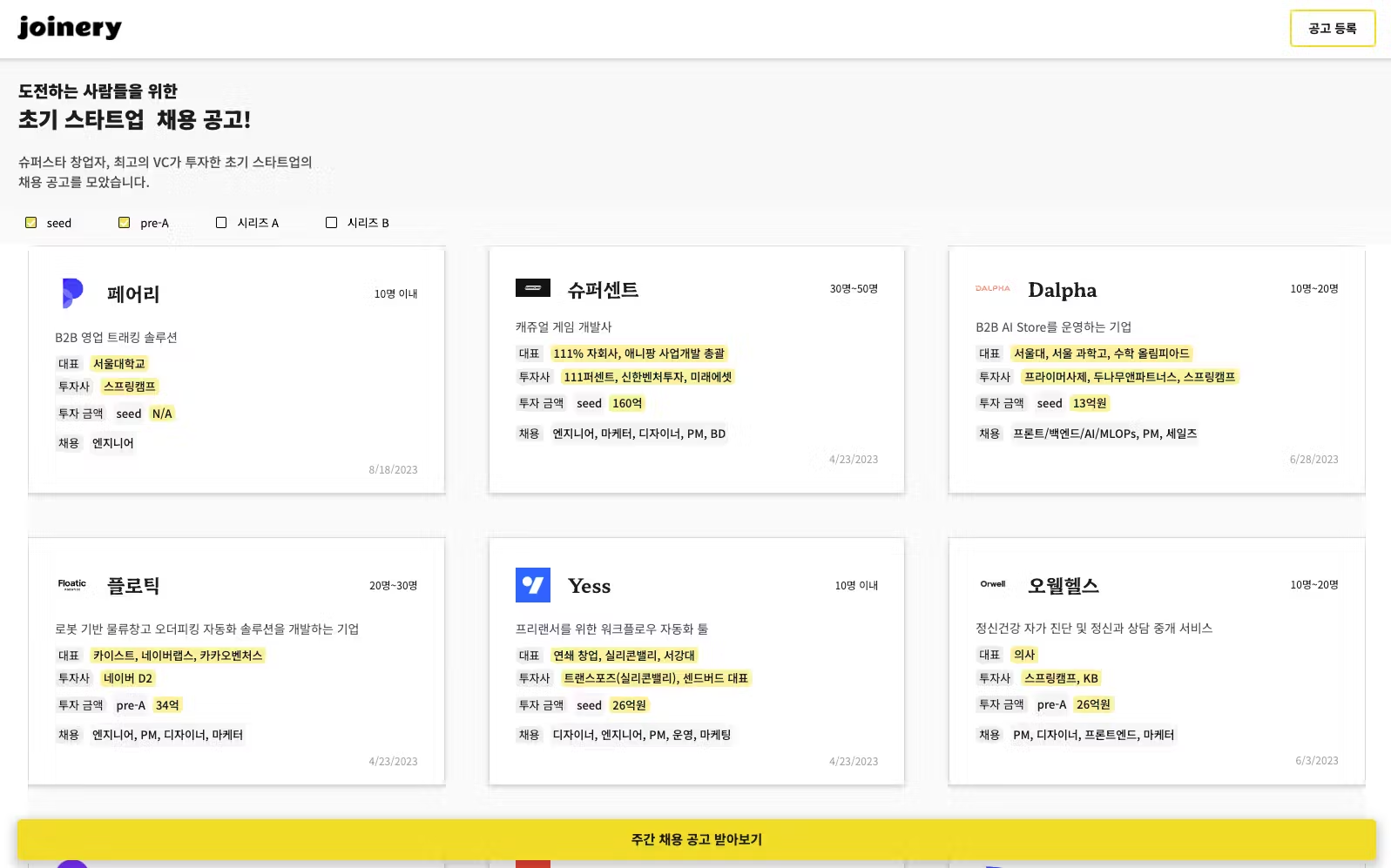This screenshot has width=1391, height=868.
Task: Click the 160억 investment amount tag
Action: (627, 403)
